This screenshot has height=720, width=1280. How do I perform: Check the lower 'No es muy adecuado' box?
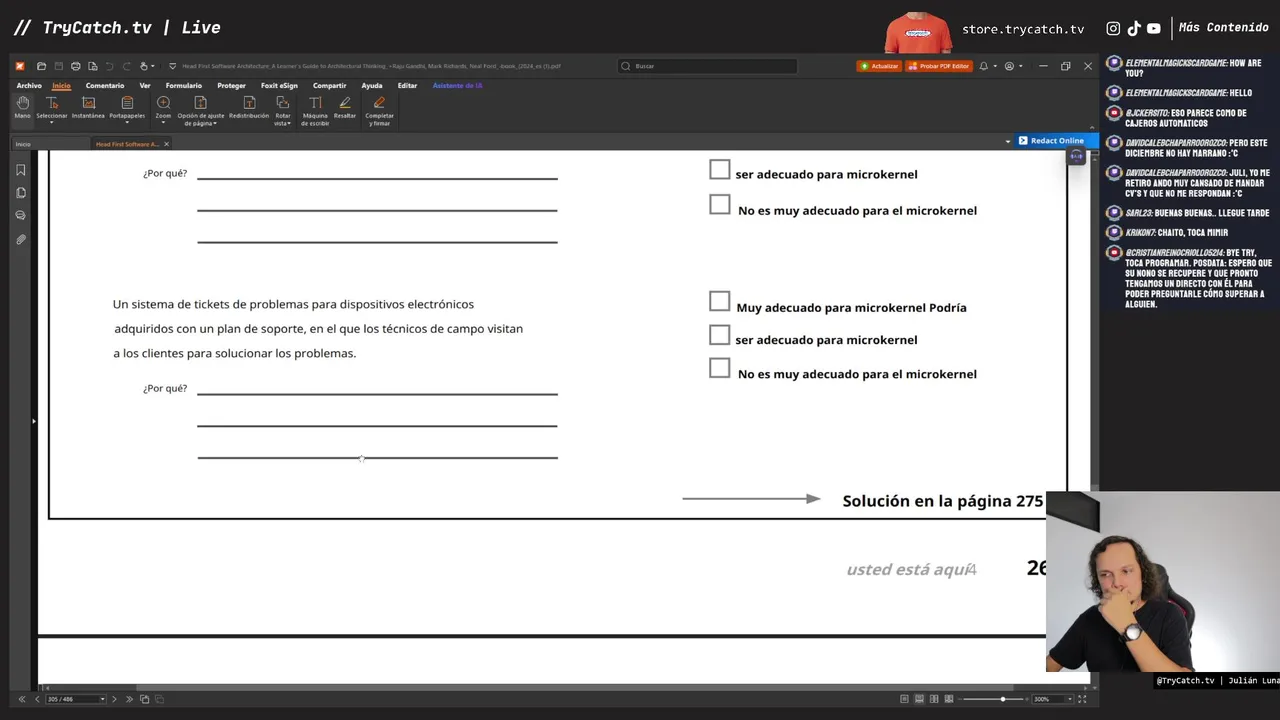pyautogui.click(x=719, y=368)
